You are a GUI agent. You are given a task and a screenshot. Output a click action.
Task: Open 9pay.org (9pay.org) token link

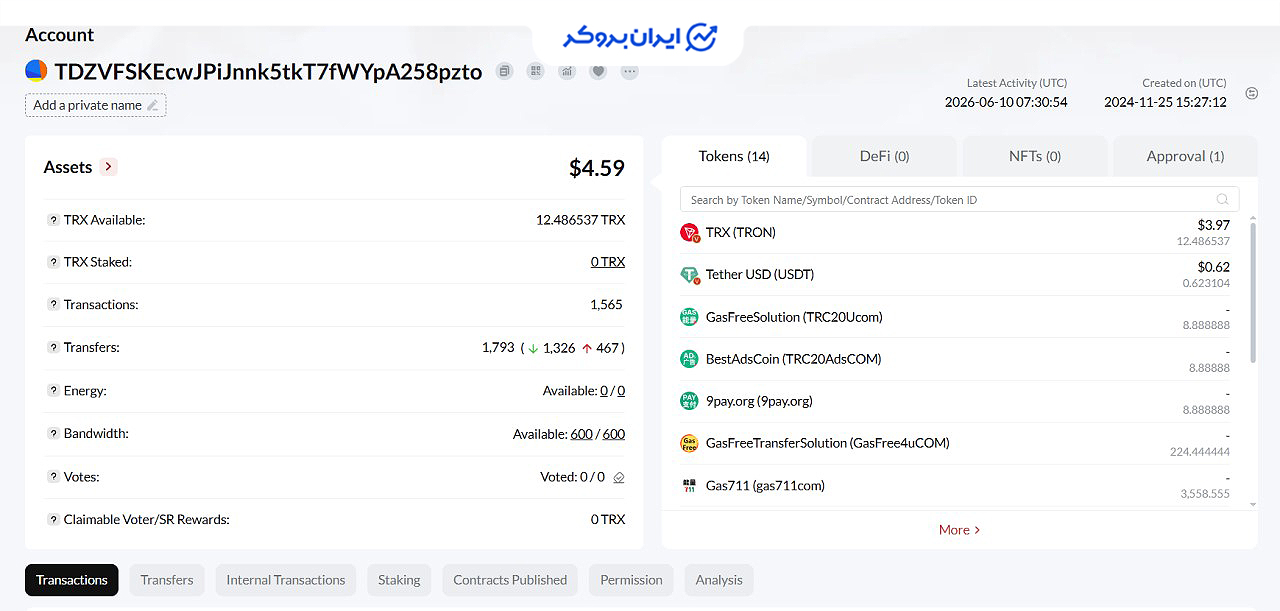click(x=759, y=401)
